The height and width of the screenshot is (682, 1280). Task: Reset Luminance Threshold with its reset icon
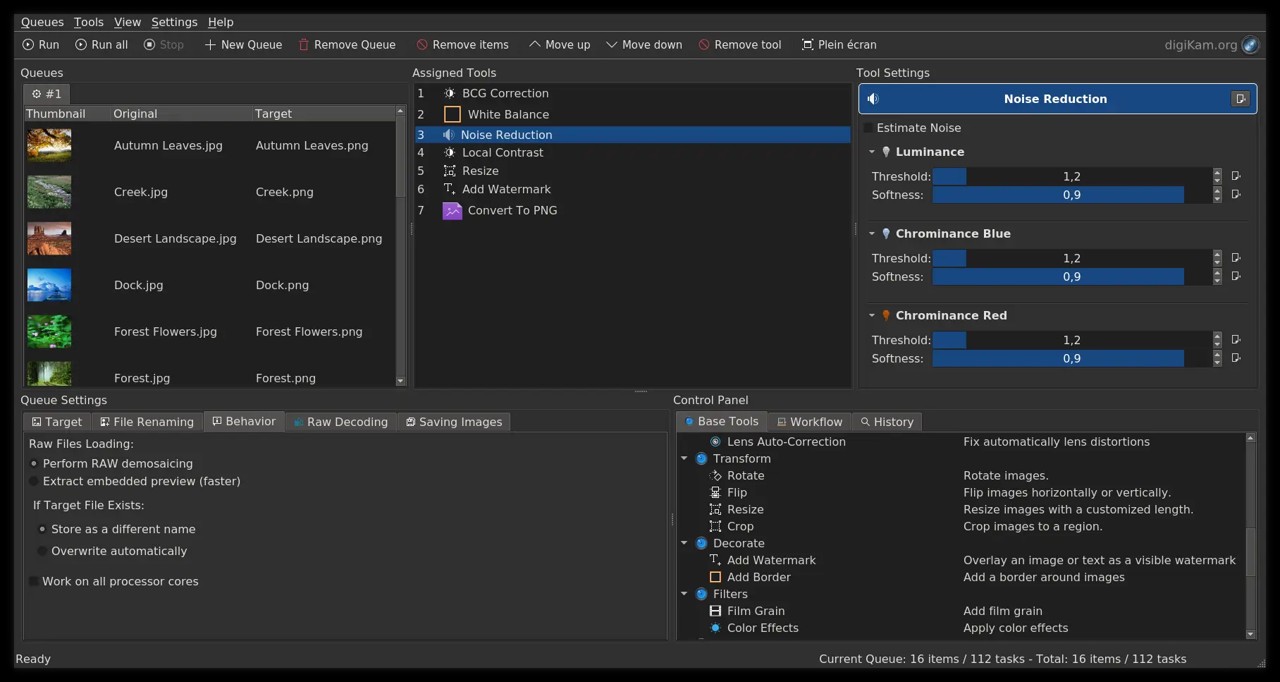click(x=1236, y=176)
